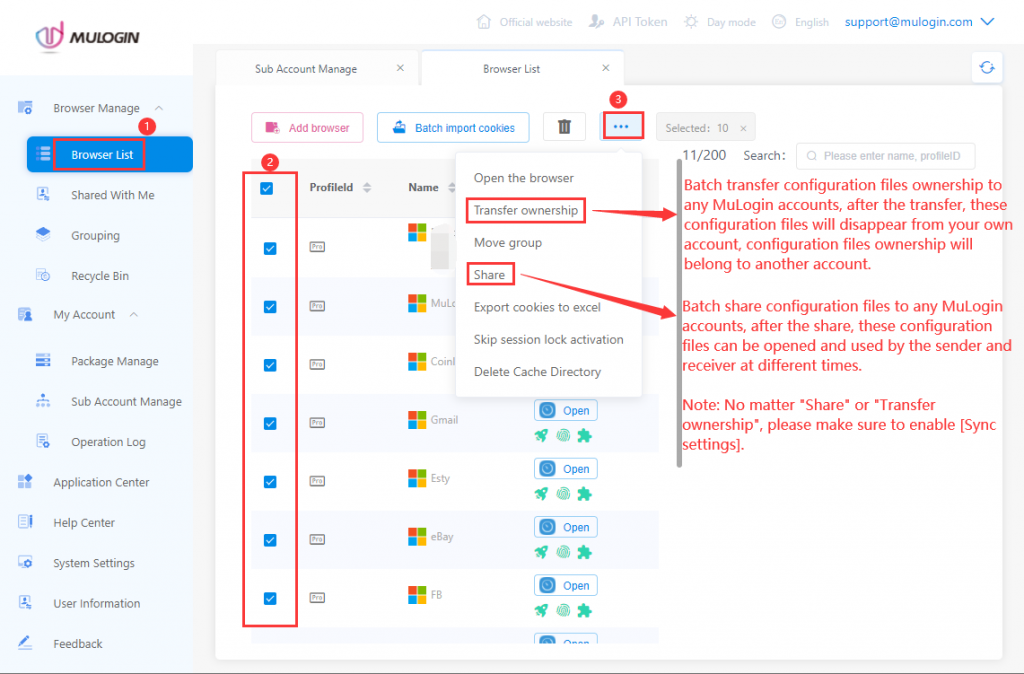Click the Operation Log icon
Screen dimensions: 1024x674
(43, 441)
